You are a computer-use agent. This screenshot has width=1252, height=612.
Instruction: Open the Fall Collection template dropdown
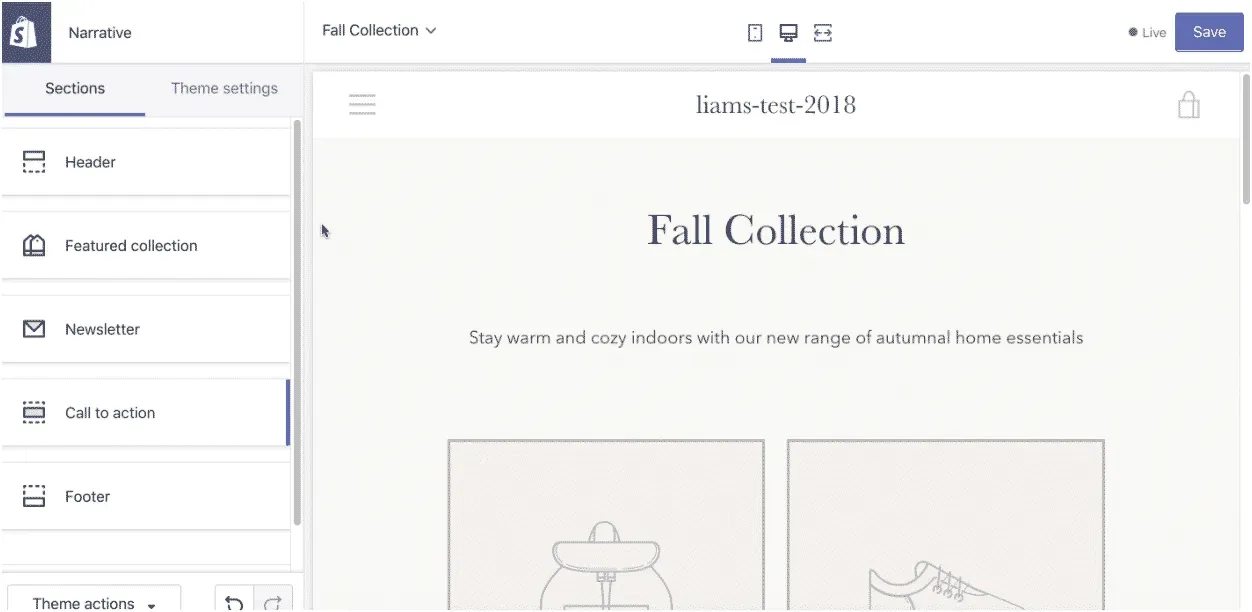[x=378, y=30]
